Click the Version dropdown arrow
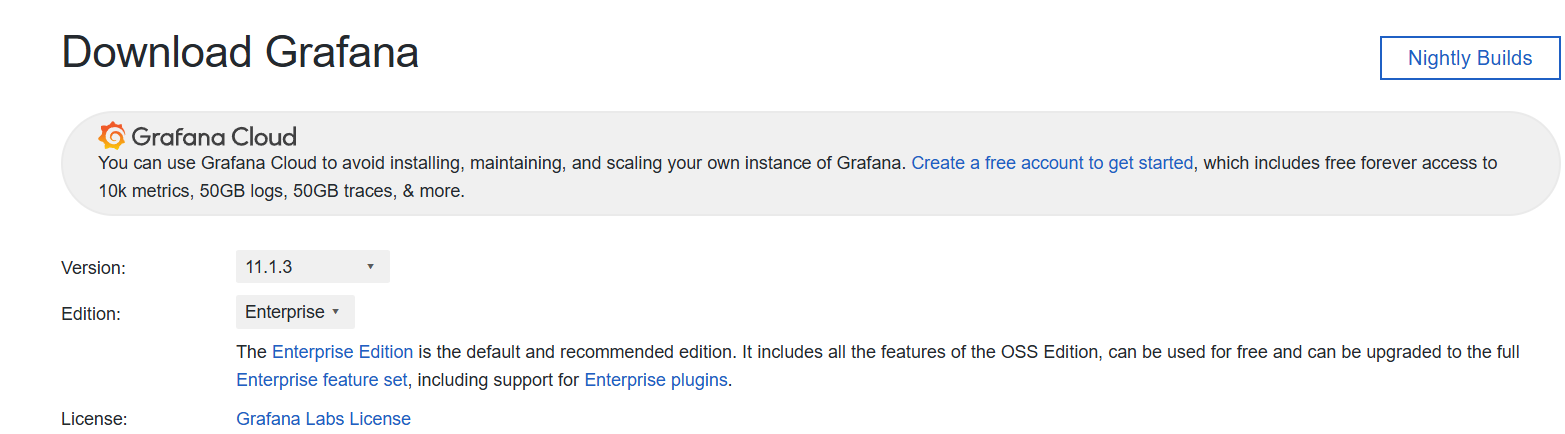Image resolution: width=1565 pixels, height=434 pixels. pos(370,267)
